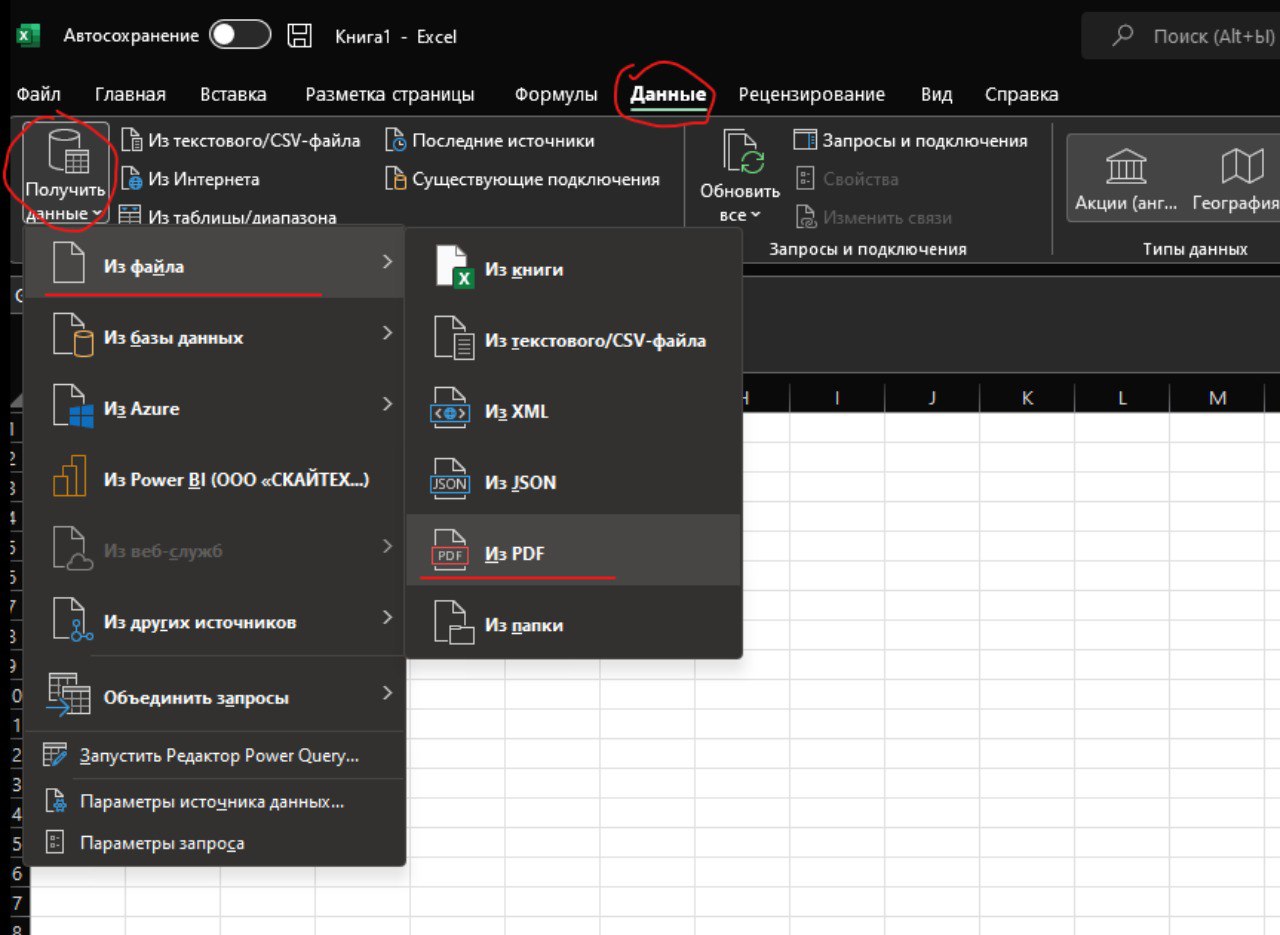1280x935 pixels.
Task: Click Изменить связи in the ribbon
Action: [x=873, y=217]
